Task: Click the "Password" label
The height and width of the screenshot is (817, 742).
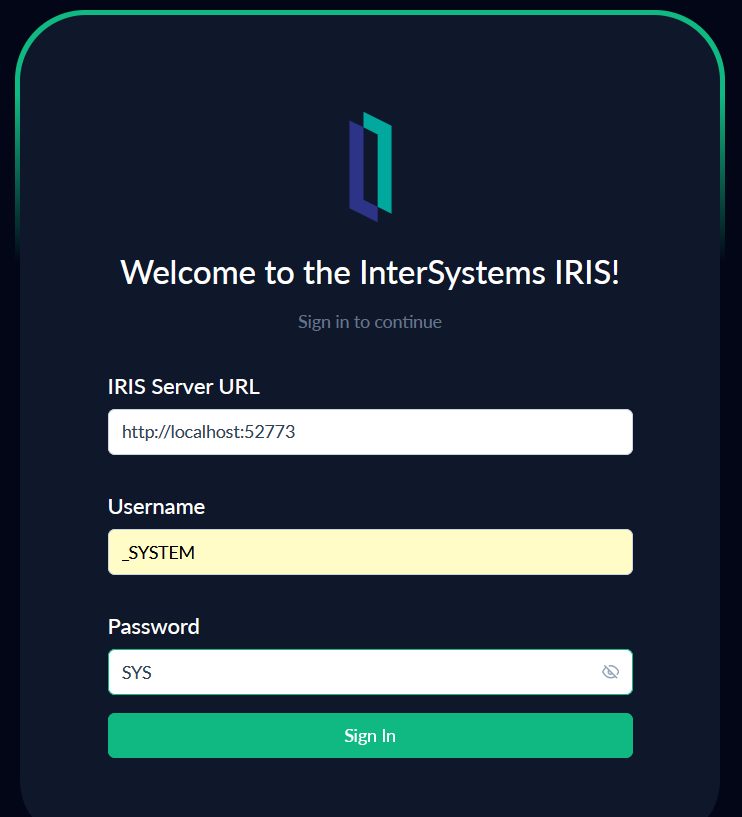Action: pyautogui.click(x=154, y=627)
